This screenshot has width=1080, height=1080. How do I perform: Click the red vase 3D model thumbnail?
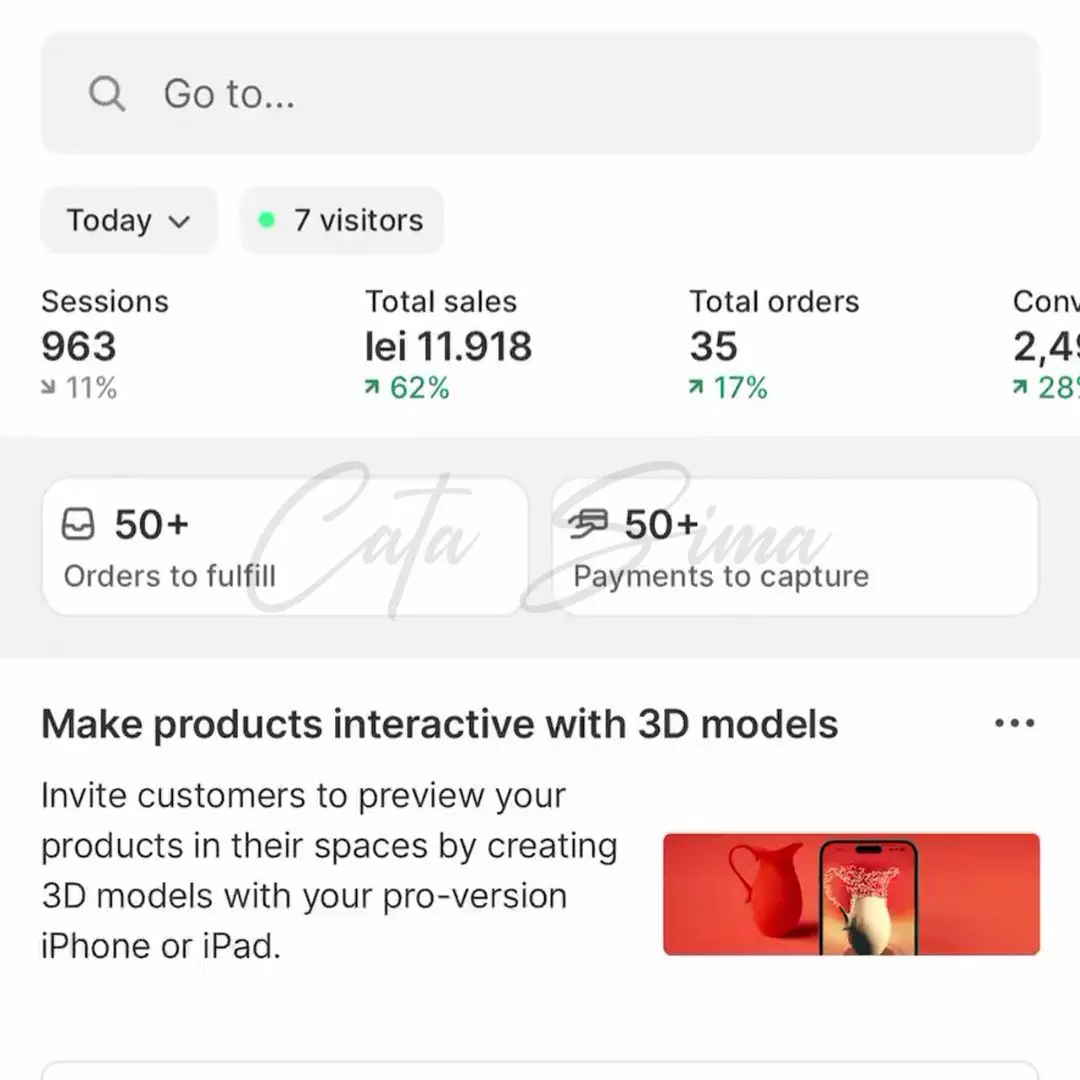click(851, 894)
